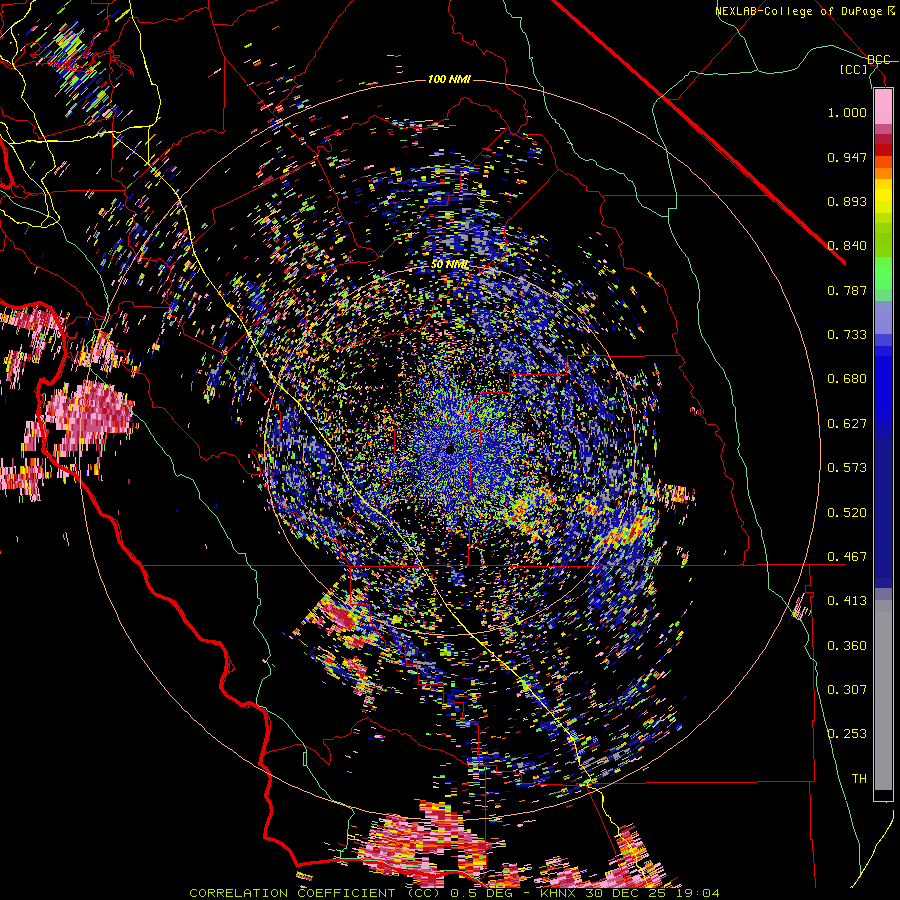
Task: Click the 0.413 scale value
Action: (847, 601)
